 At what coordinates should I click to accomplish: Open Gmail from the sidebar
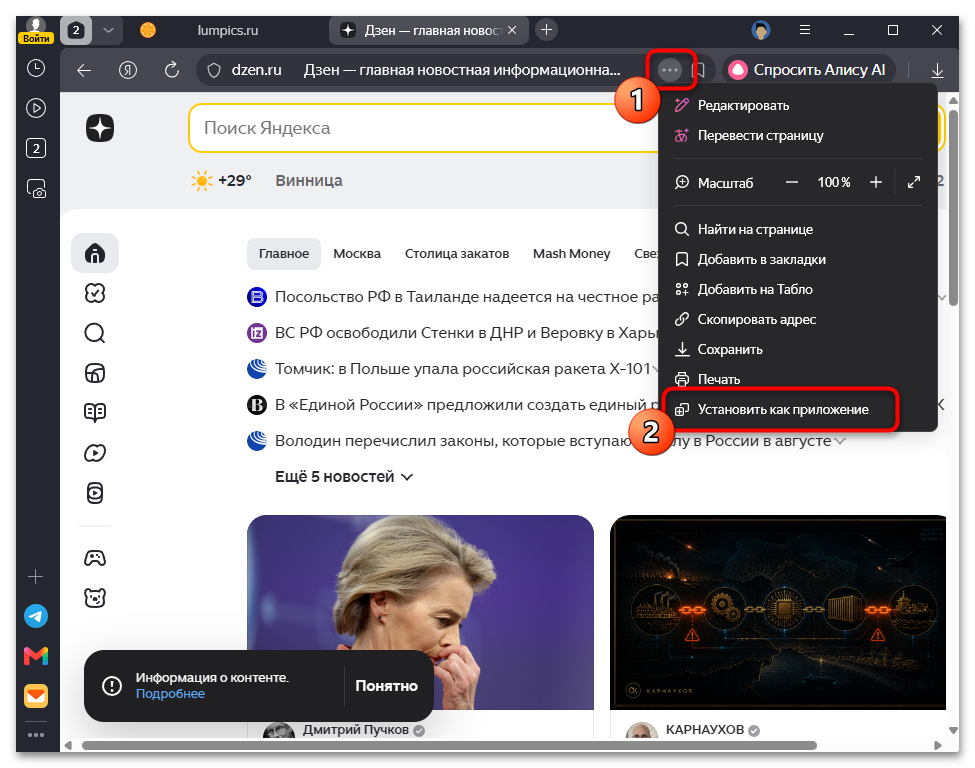click(x=36, y=656)
